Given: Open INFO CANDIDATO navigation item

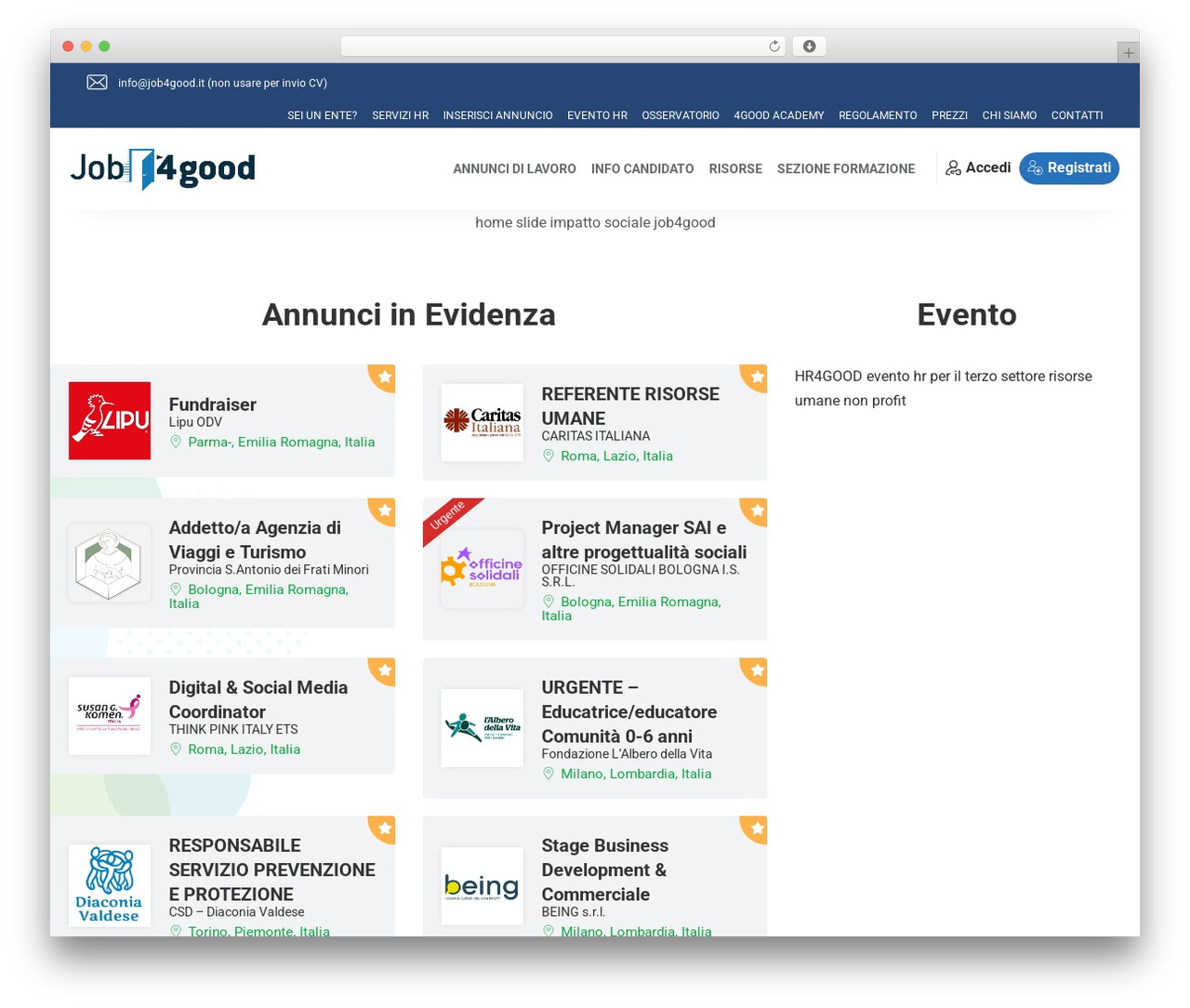Looking at the screenshot, I should (642, 168).
